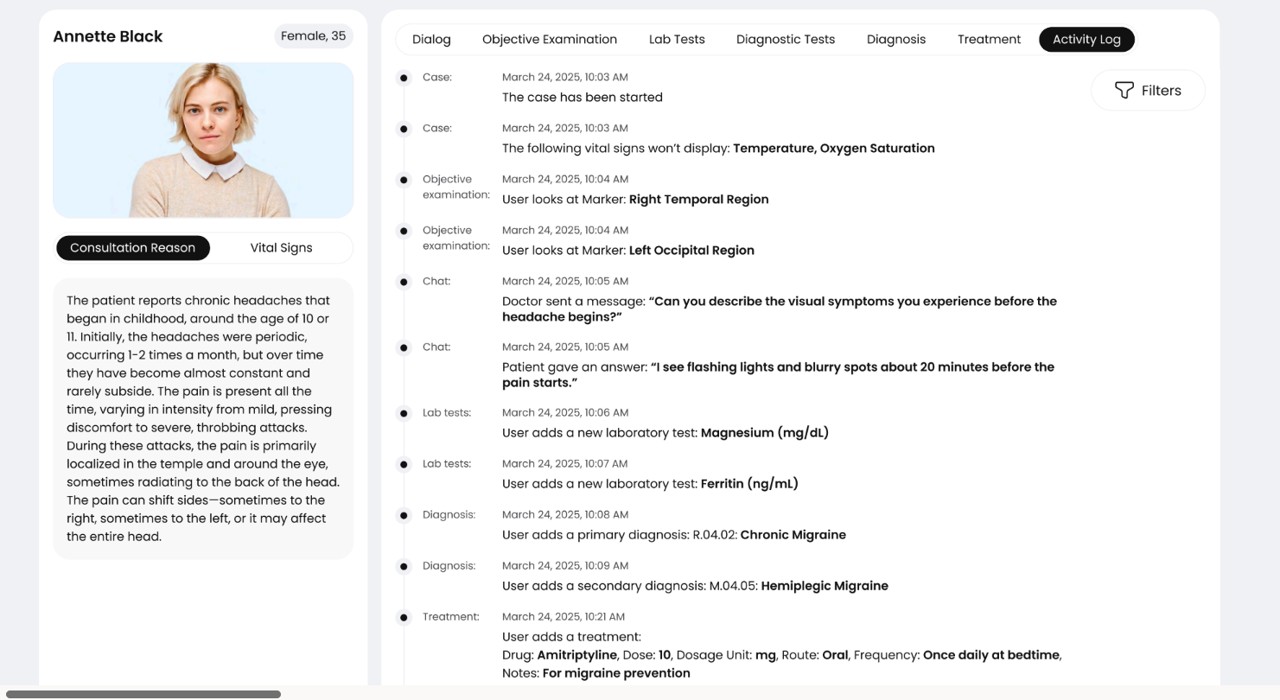Image resolution: width=1280 pixels, height=700 pixels.
Task: Select the Activity Log tab
Action: [x=1086, y=39]
